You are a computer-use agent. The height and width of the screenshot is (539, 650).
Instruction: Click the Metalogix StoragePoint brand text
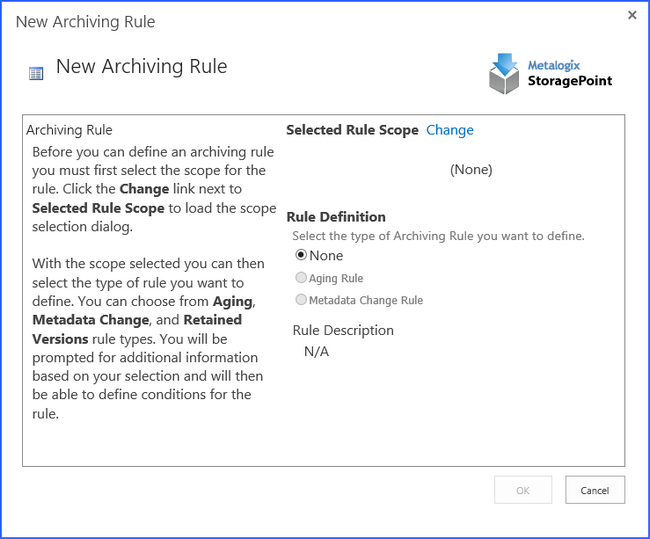coord(570,74)
